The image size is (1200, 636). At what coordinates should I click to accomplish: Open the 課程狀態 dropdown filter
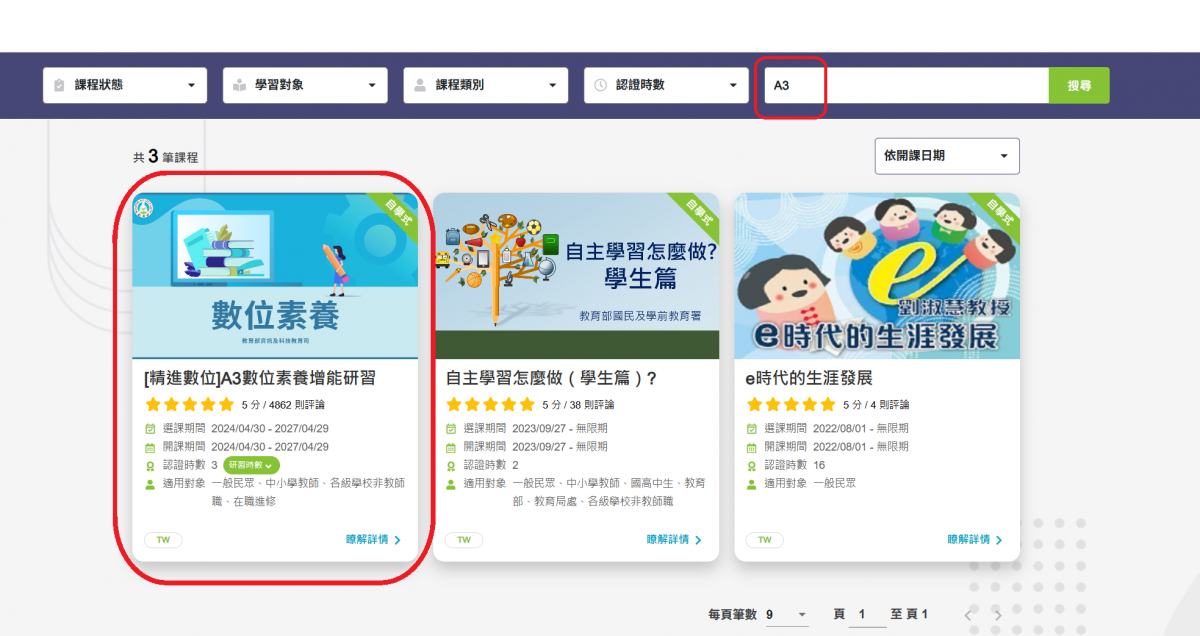pos(125,85)
